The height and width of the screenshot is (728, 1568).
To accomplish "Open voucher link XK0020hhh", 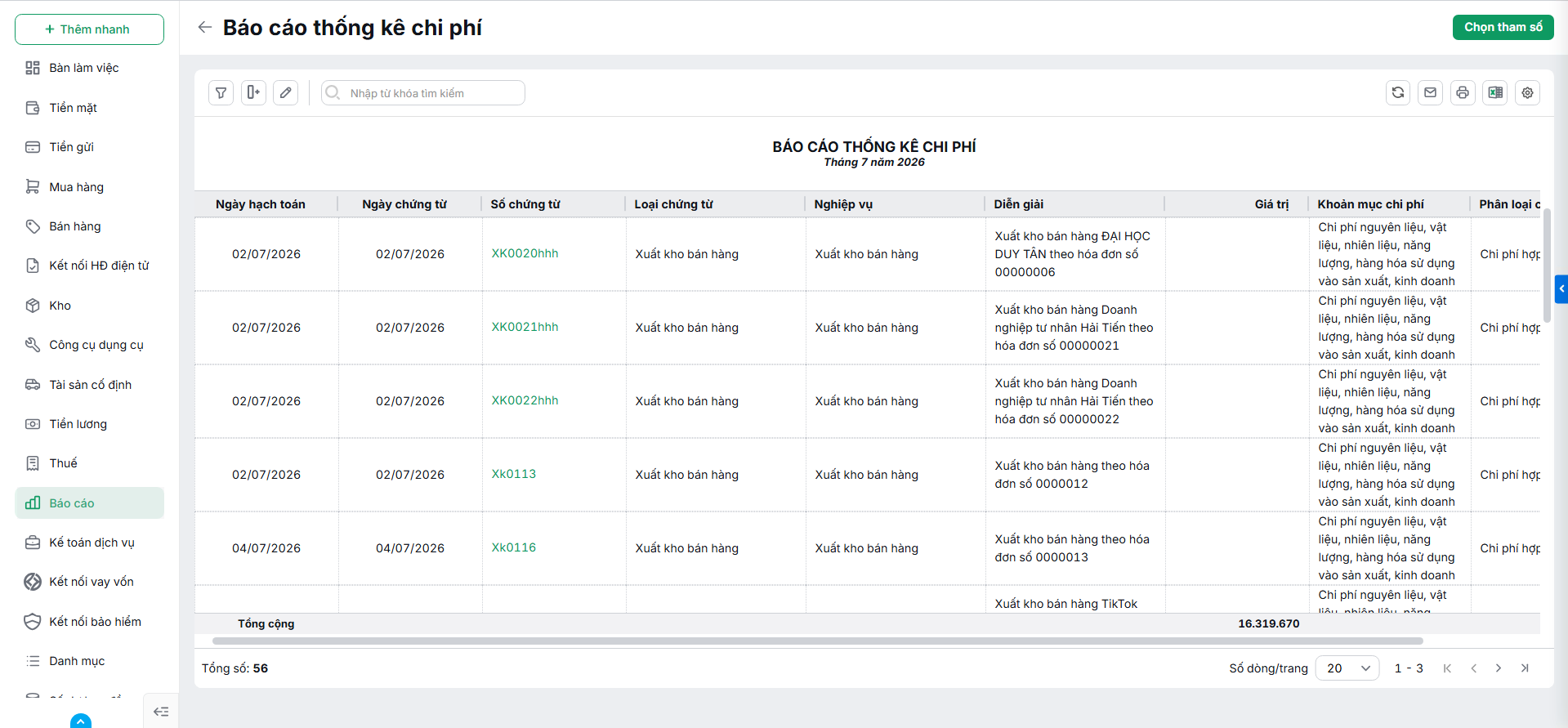I will point(525,253).
